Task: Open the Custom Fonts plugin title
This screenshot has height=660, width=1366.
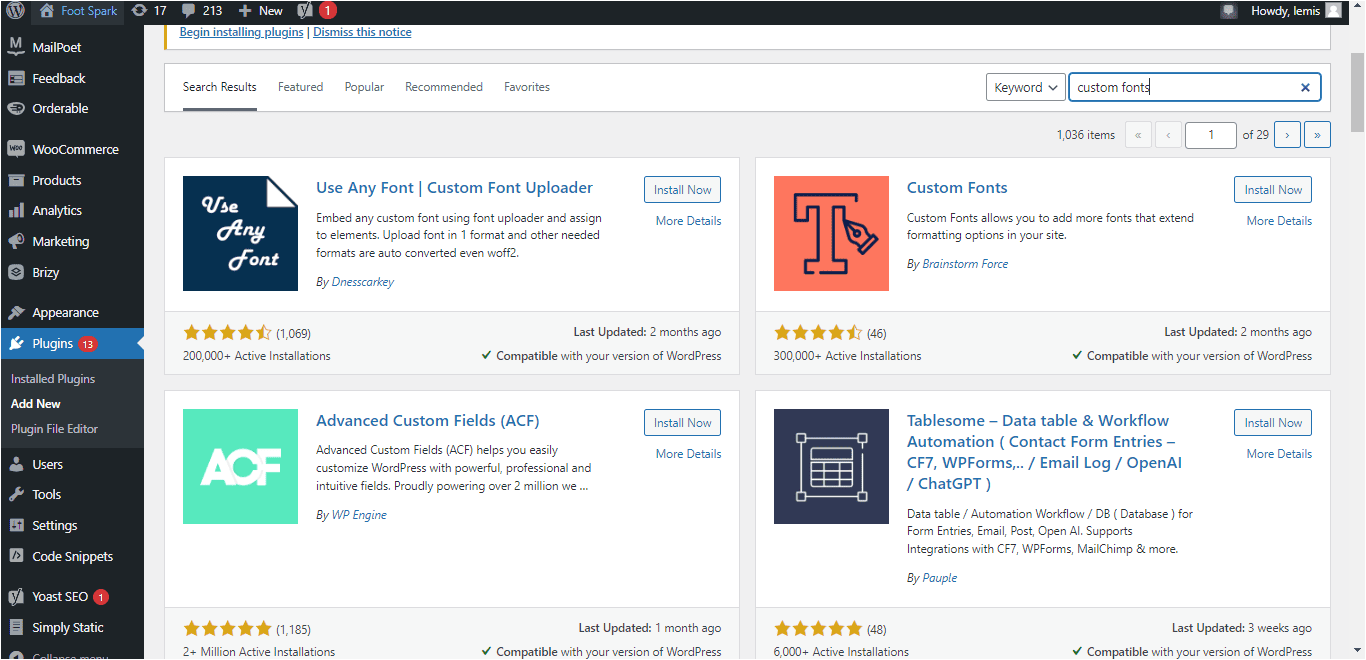Action: tap(957, 188)
